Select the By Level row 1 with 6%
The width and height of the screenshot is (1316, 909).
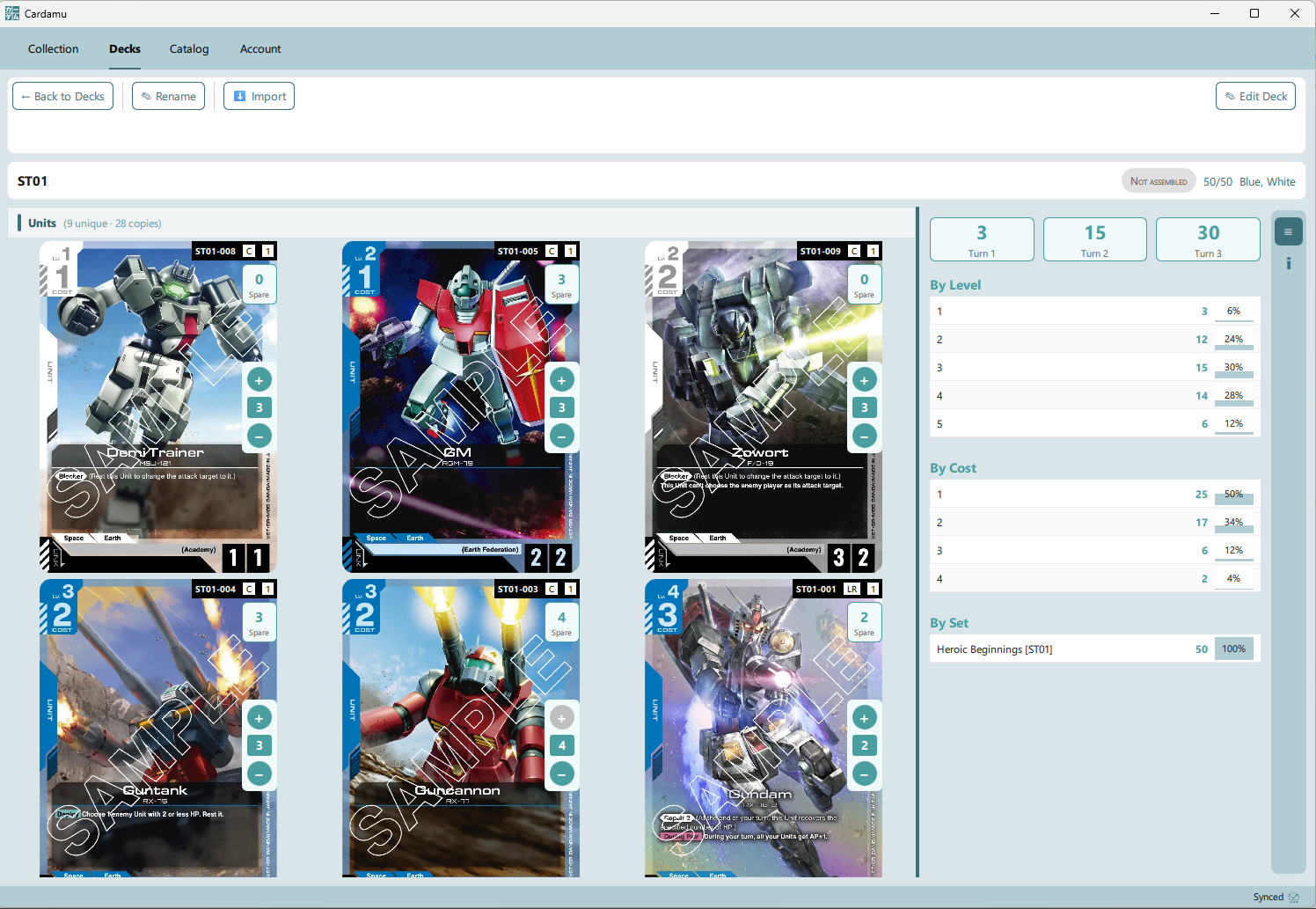point(1095,311)
